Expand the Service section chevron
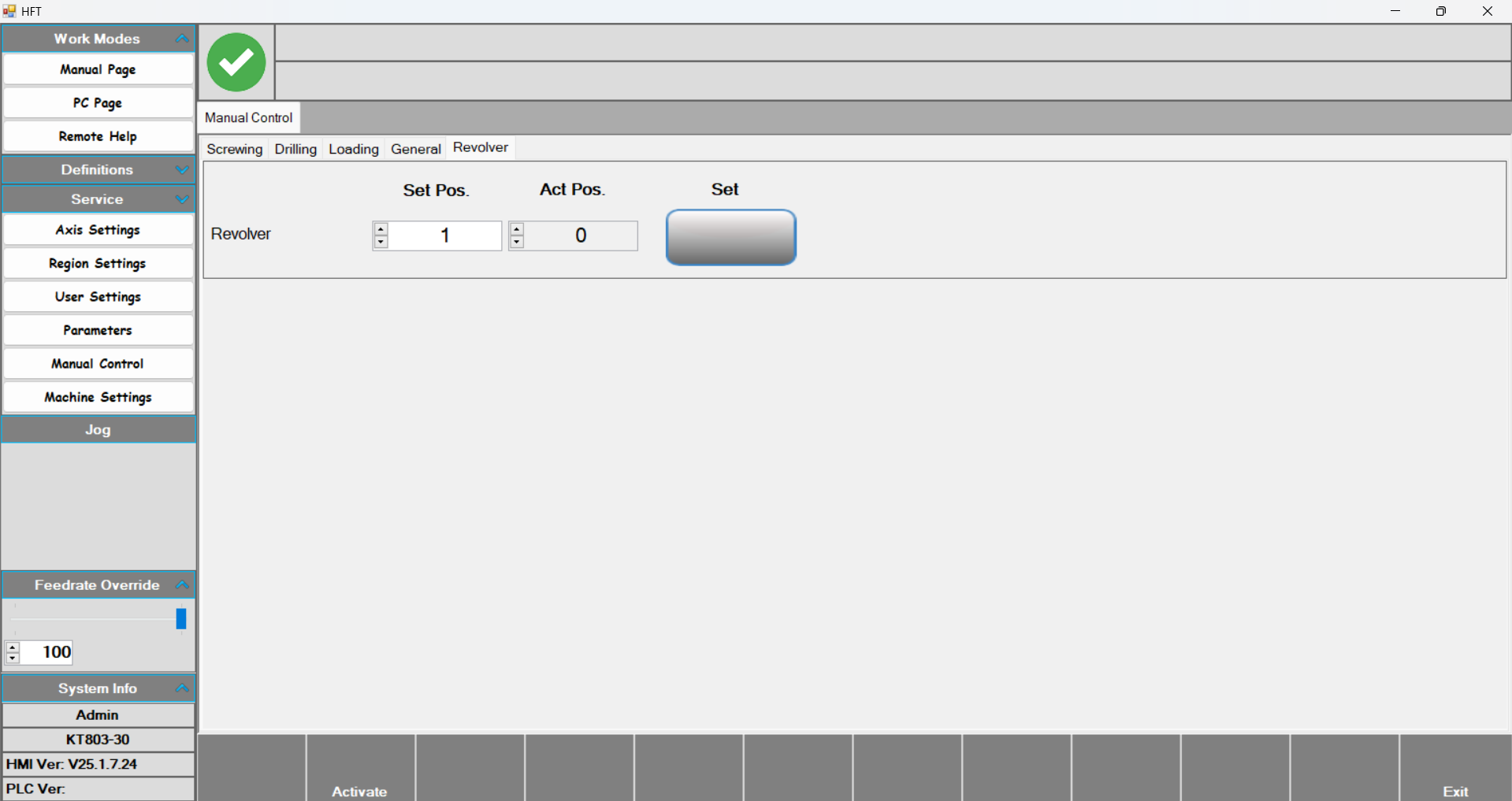The image size is (1512, 801). (182, 199)
